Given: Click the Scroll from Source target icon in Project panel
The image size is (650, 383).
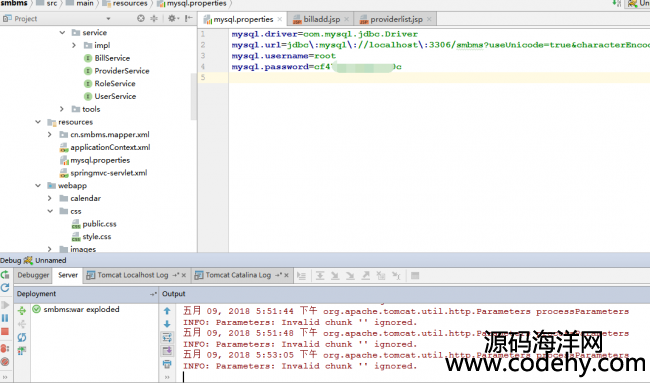Looking at the screenshot, I should 141,18.
